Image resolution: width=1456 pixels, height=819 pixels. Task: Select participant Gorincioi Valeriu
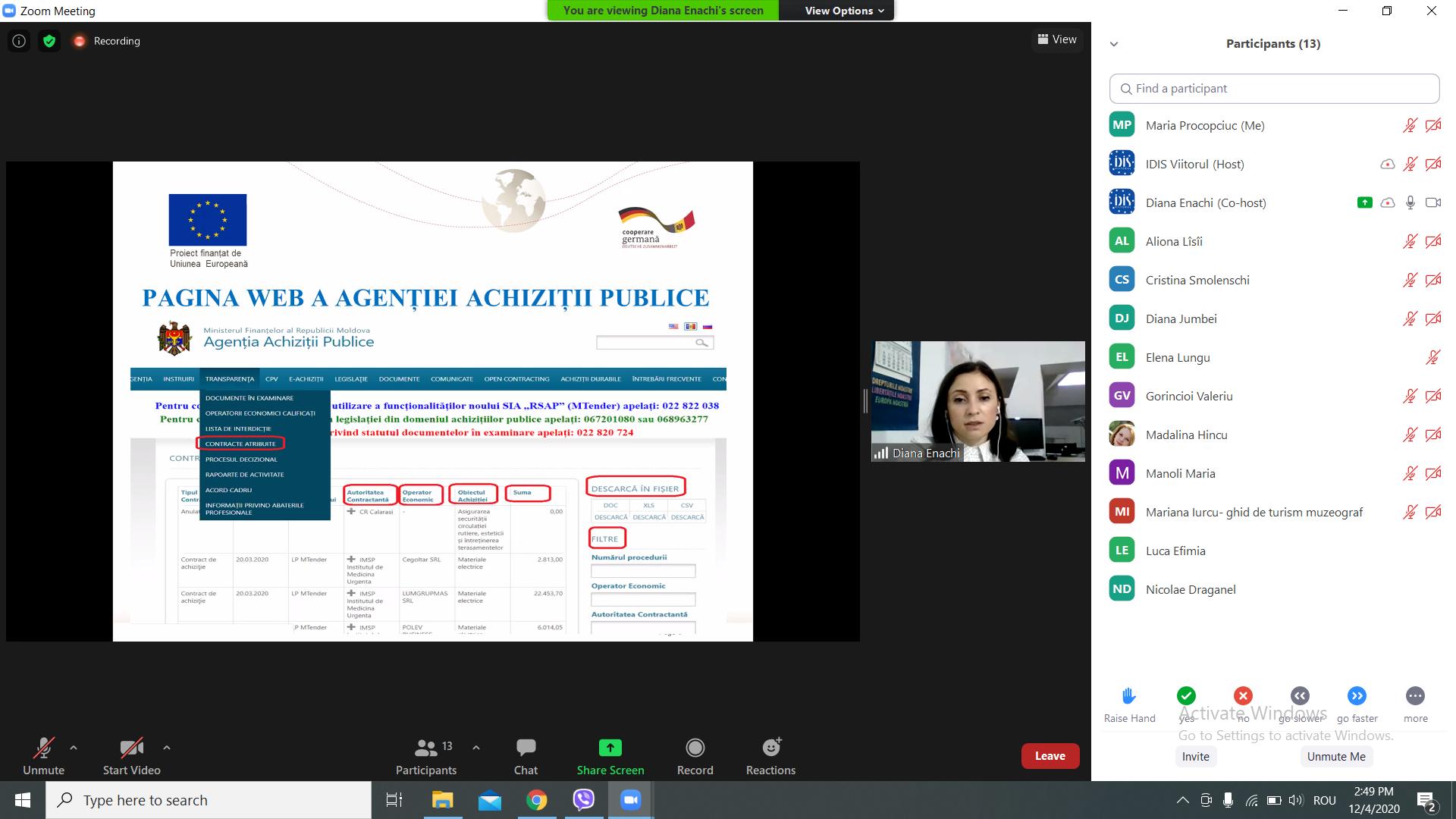point(1274,396)
